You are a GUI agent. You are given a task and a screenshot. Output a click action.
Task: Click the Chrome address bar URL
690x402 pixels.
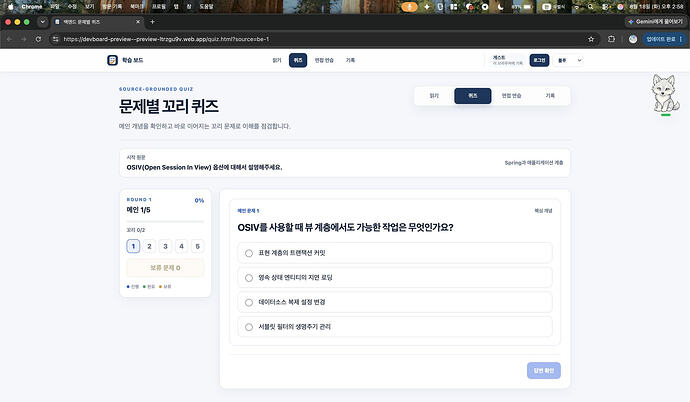[x=166, y=39]
